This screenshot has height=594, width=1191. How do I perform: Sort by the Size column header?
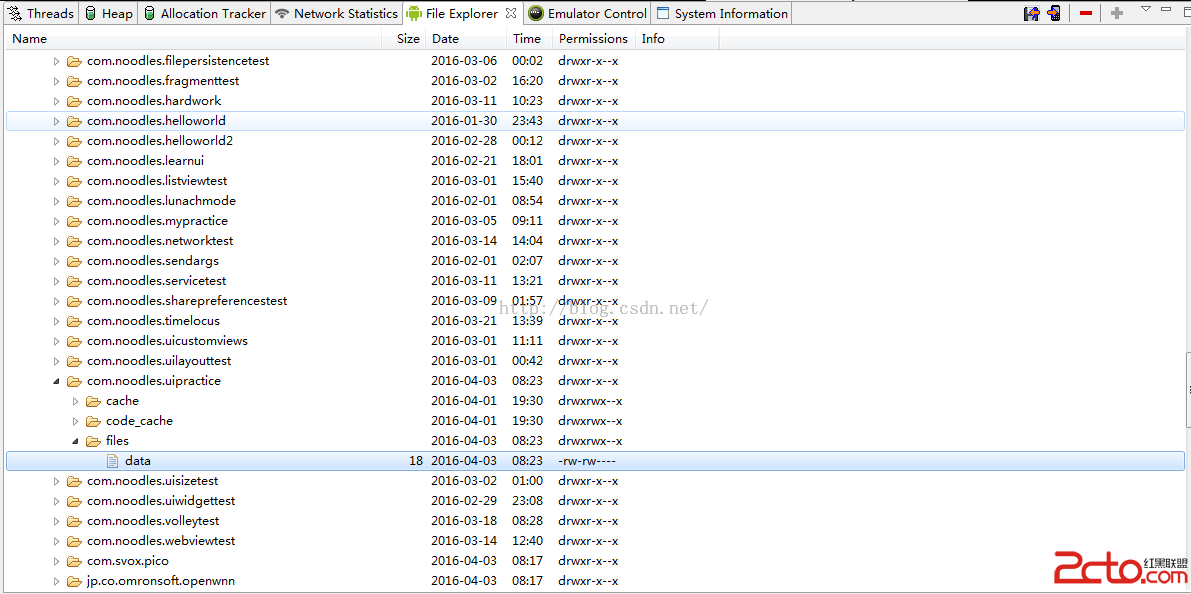click(404, 39)
